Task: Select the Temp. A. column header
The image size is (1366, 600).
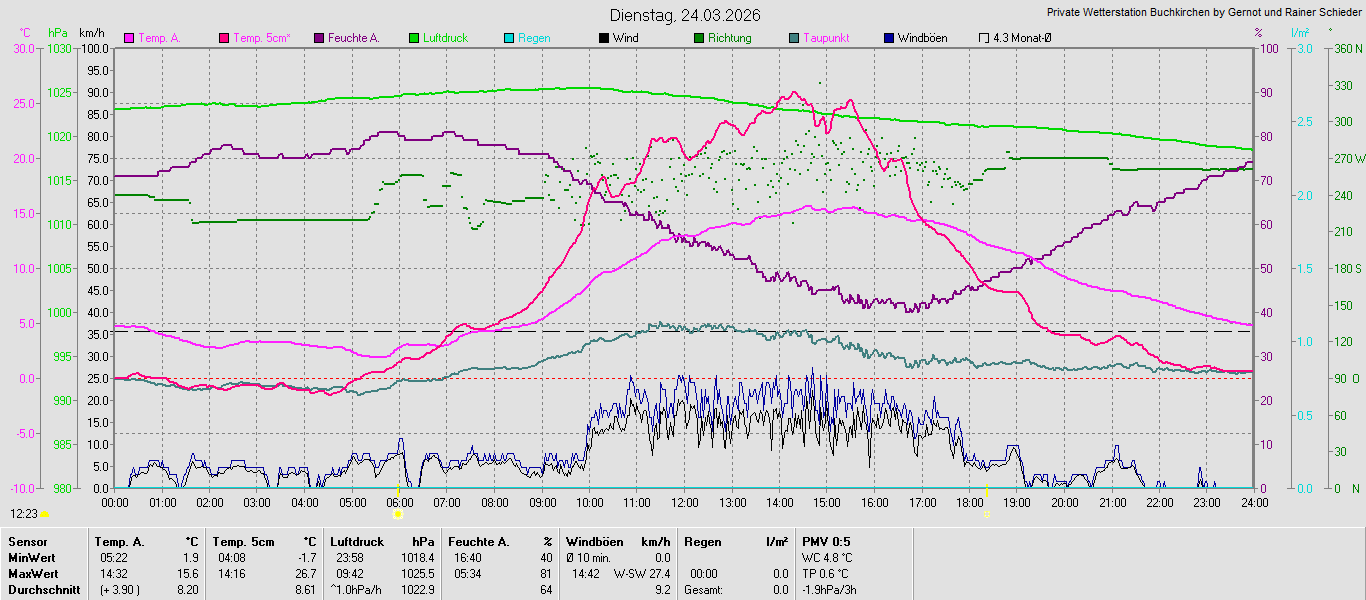Action: (118, 542)
